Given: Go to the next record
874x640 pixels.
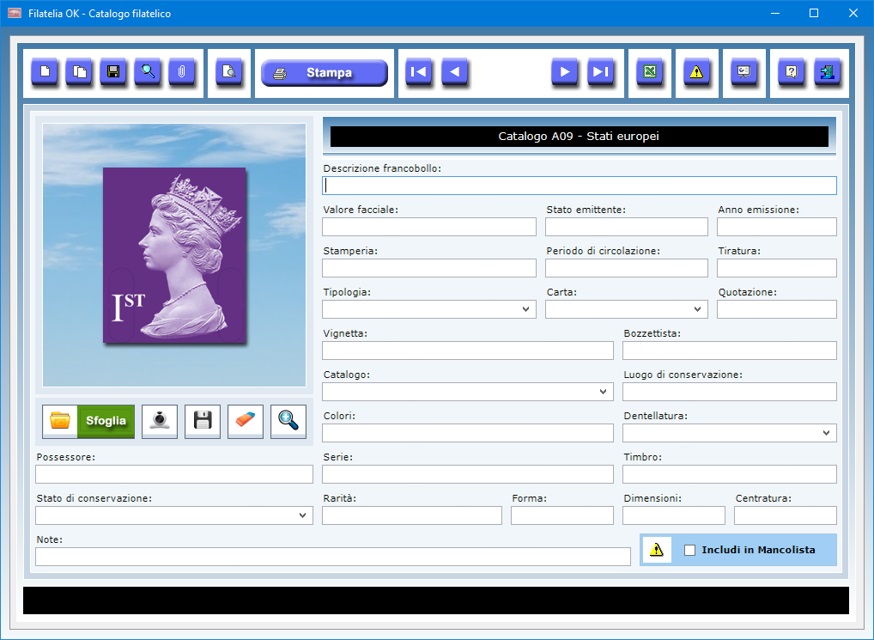Looking at the screenshot, I should point(565,72).
